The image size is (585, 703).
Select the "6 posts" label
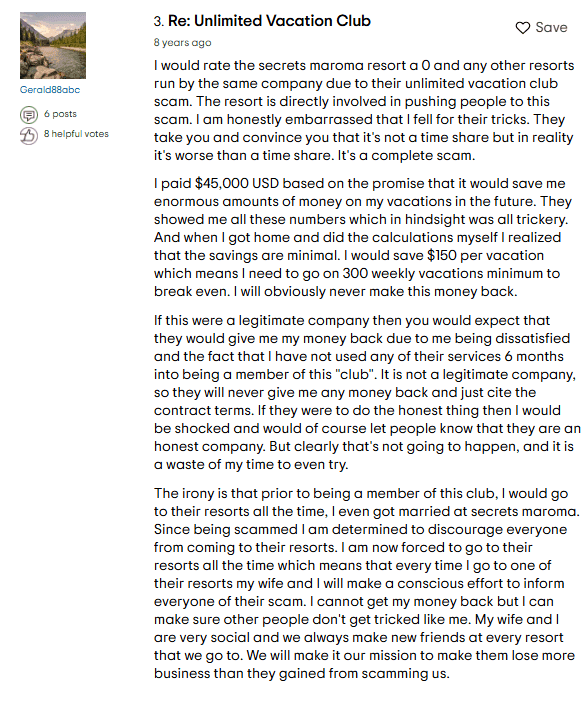[x=60, y=114]
